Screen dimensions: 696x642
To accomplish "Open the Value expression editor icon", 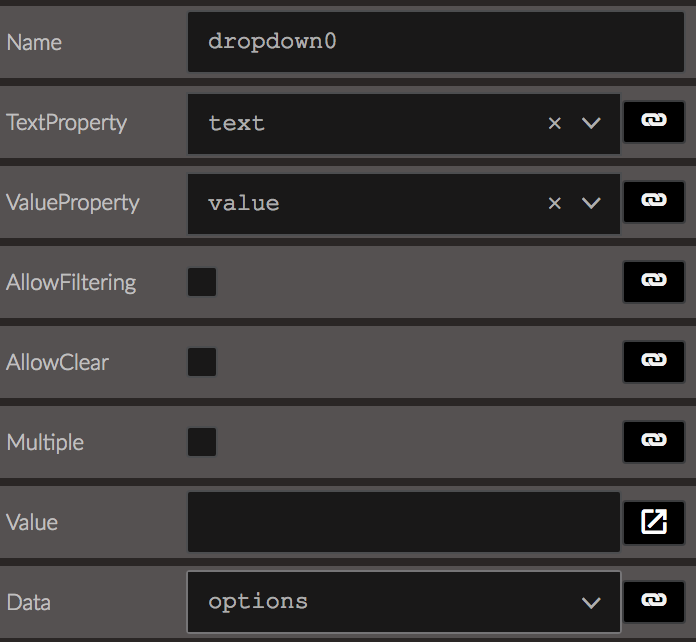I will click(654, 522).
